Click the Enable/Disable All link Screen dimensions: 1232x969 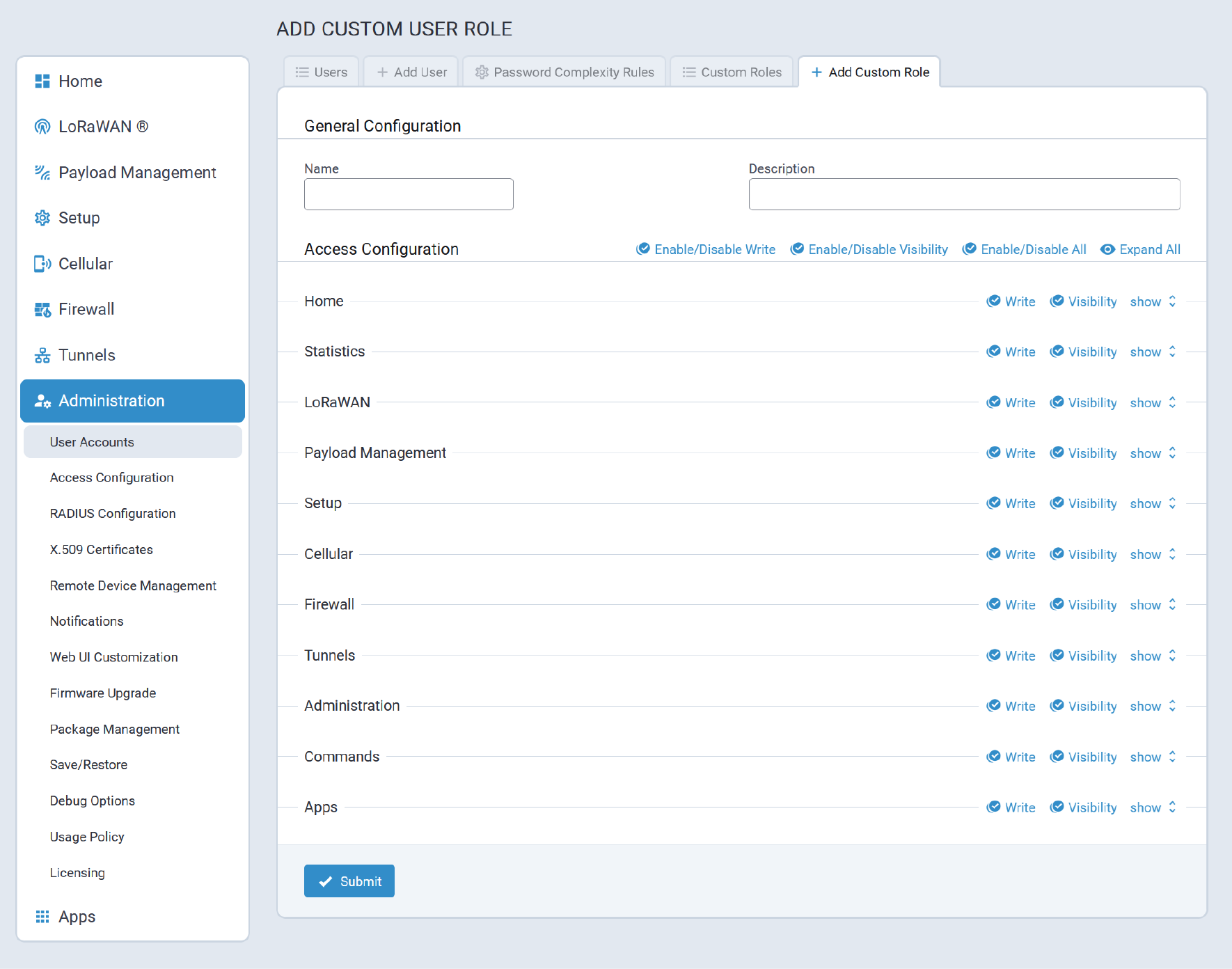[x=1024, y=249]
